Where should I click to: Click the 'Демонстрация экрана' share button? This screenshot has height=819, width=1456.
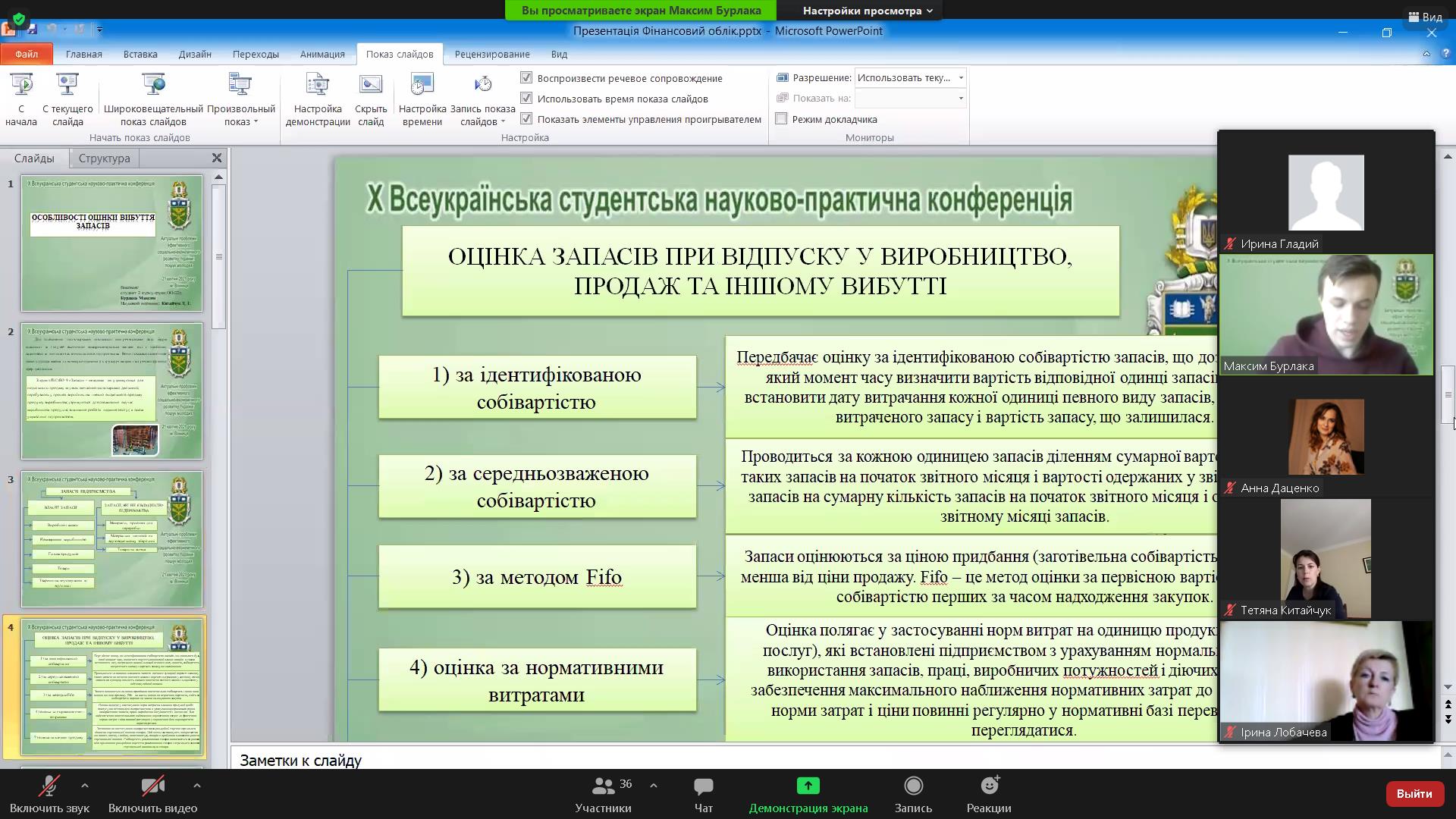808,786
